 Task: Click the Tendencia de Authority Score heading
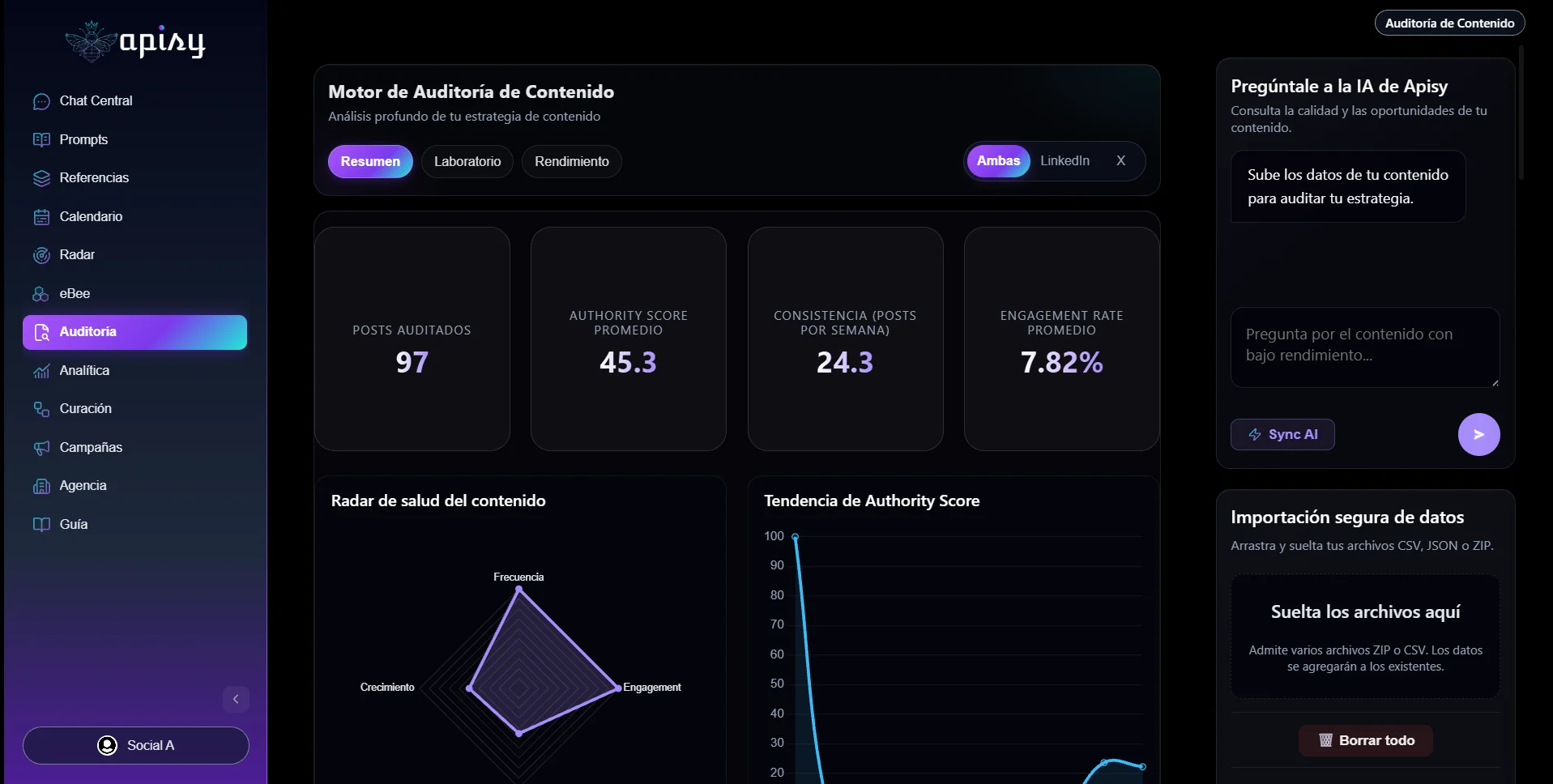(x=872, y=501)
